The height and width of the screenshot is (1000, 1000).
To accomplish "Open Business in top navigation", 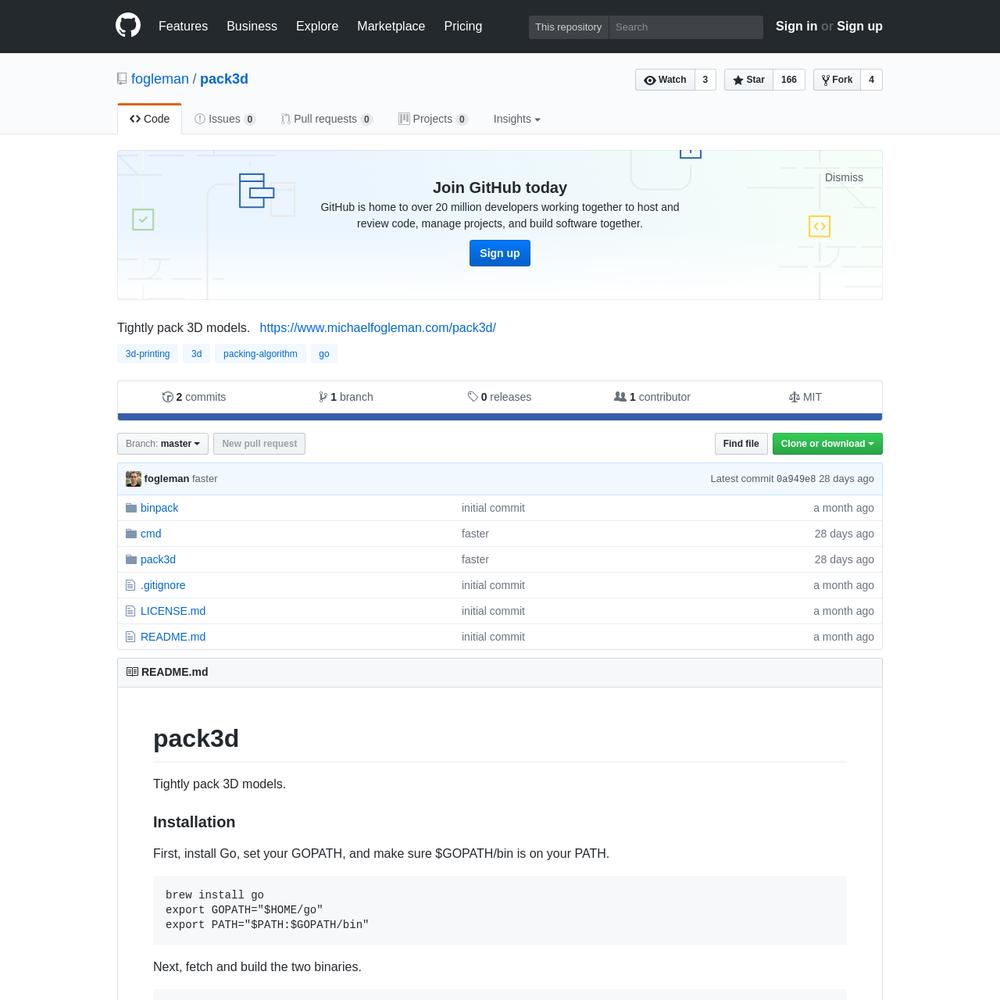I will (x=252, y=26).
